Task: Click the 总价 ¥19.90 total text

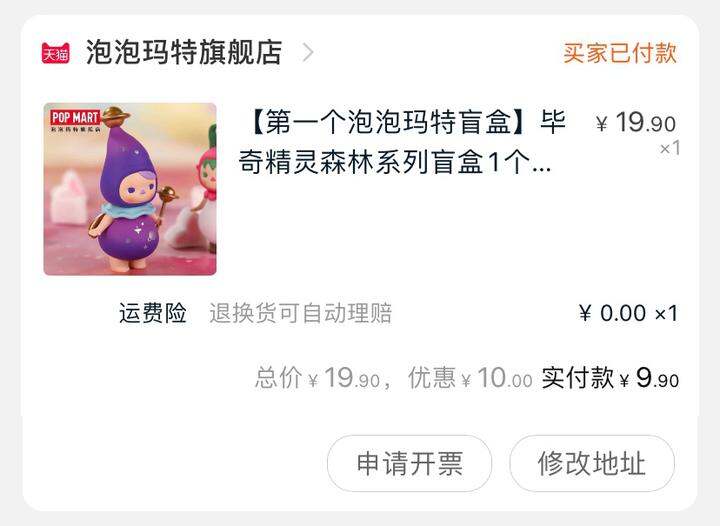Action: (317, 378)
